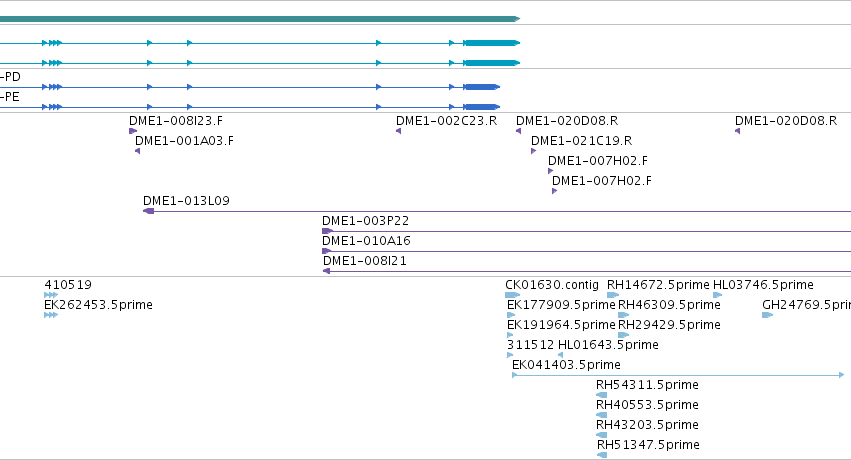Click the DME1-008I21 clone label
This screenshot has width=851, height=460.
(365, 261)
